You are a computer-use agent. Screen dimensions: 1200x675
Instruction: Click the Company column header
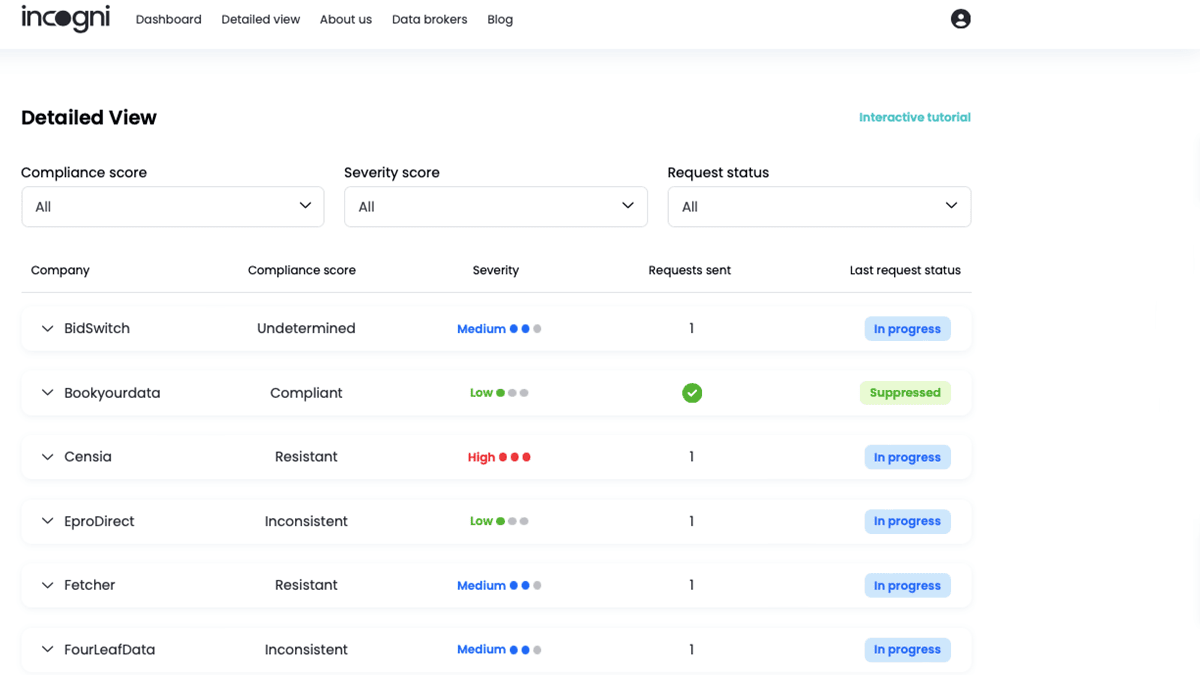point(60,270)
